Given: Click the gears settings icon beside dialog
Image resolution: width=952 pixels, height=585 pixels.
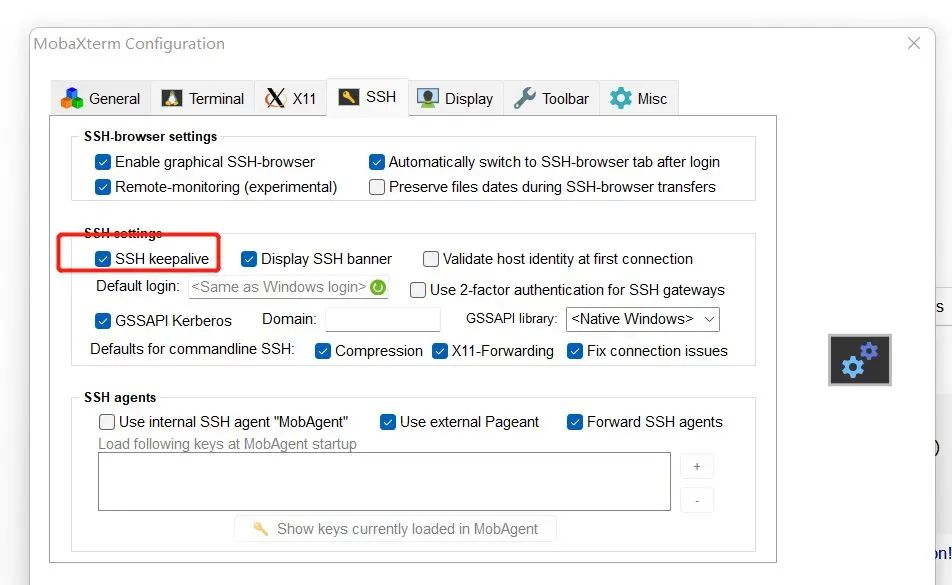Looking at the screenshot, I should [x=860, y=360].
